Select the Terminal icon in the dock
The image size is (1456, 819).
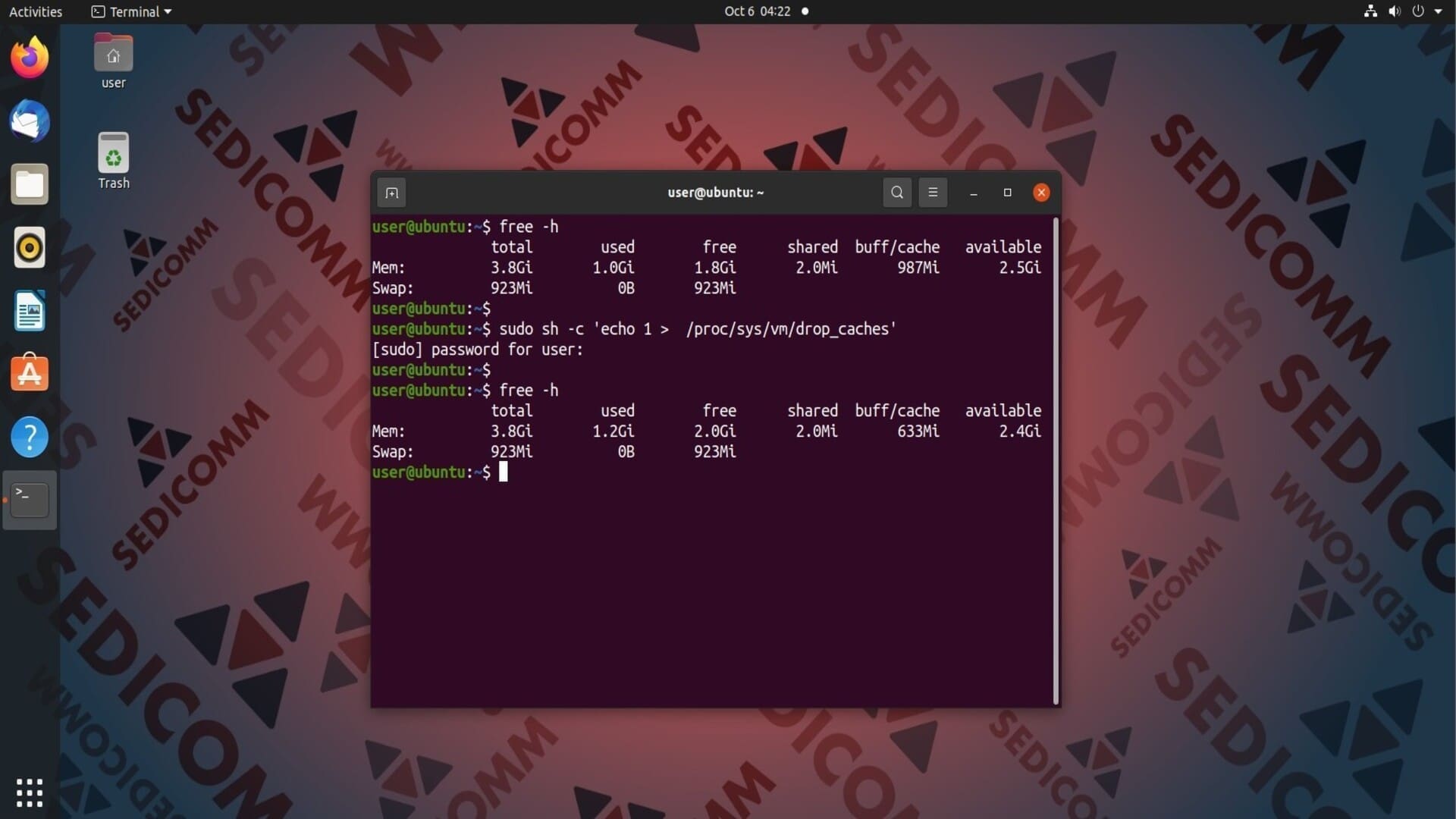[30, 500]
